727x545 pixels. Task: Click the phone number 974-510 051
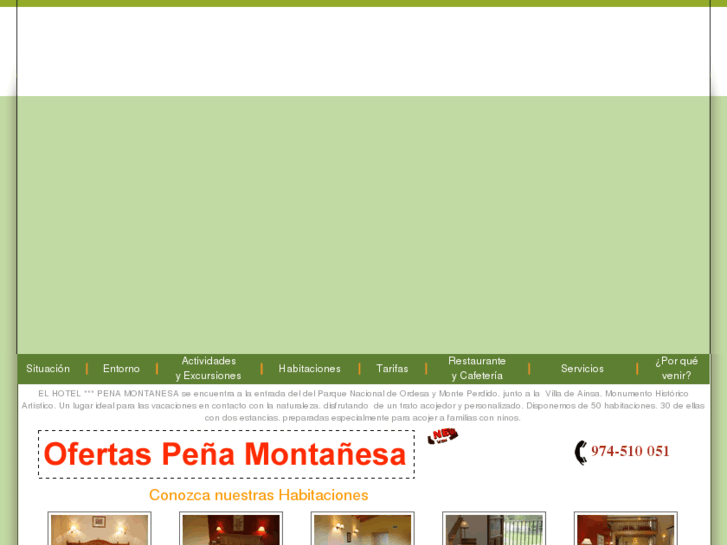(630, 451)
